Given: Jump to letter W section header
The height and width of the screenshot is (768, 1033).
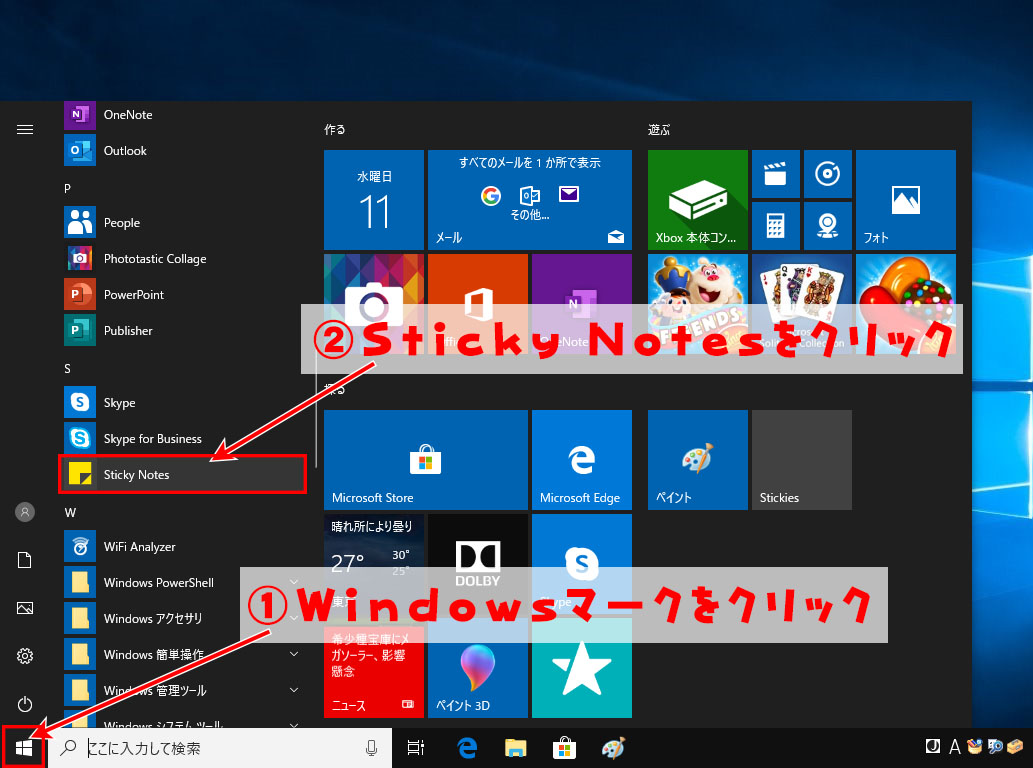Looking at the screenshot, I should [70, 512].
